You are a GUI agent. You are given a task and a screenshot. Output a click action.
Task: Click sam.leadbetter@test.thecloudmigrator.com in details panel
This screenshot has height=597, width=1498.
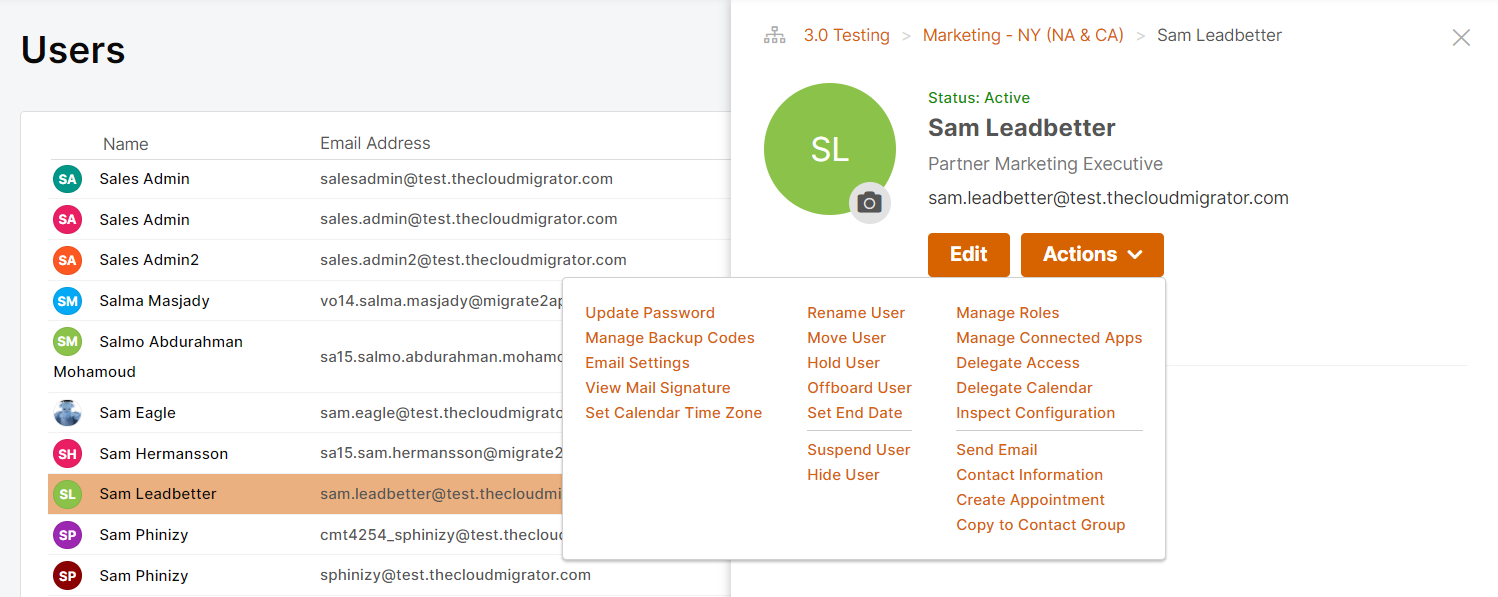[1108, 198]
